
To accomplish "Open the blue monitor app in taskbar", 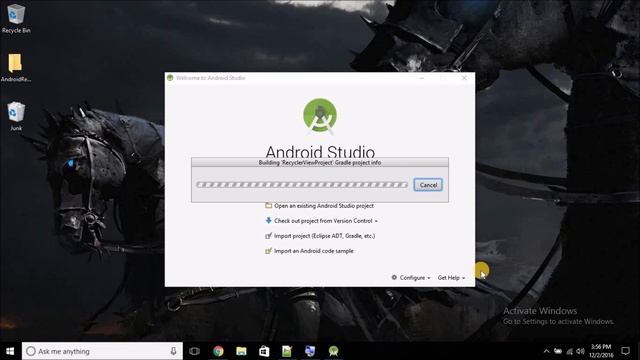I will point(310,351).
